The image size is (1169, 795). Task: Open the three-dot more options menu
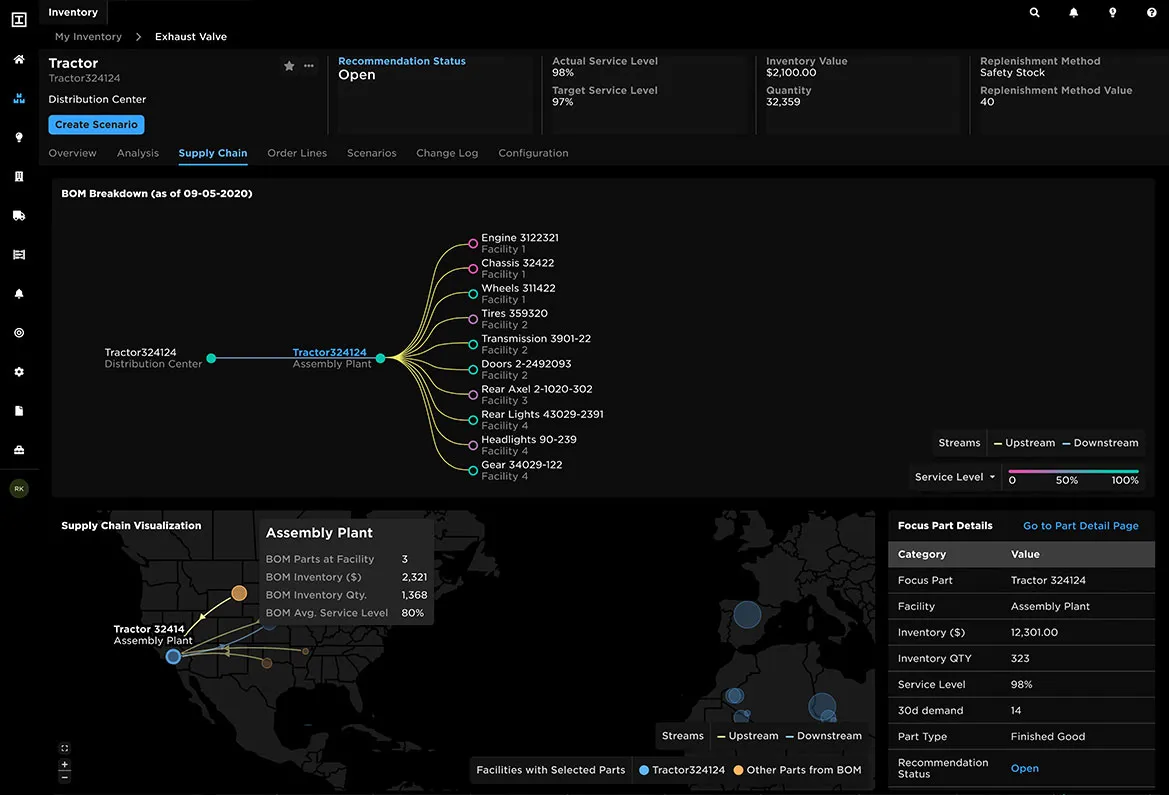coord(309,66)
